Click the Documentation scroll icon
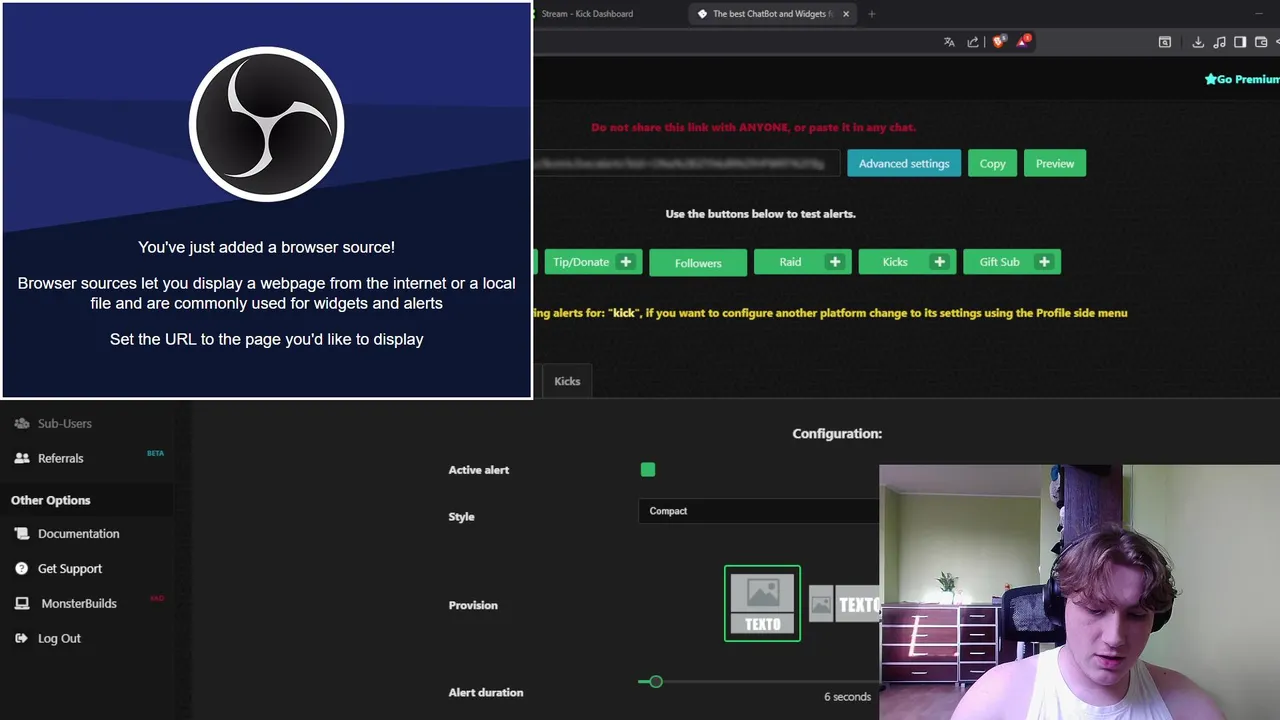This screenshot has height=720, width=1280. coord(22,534)
